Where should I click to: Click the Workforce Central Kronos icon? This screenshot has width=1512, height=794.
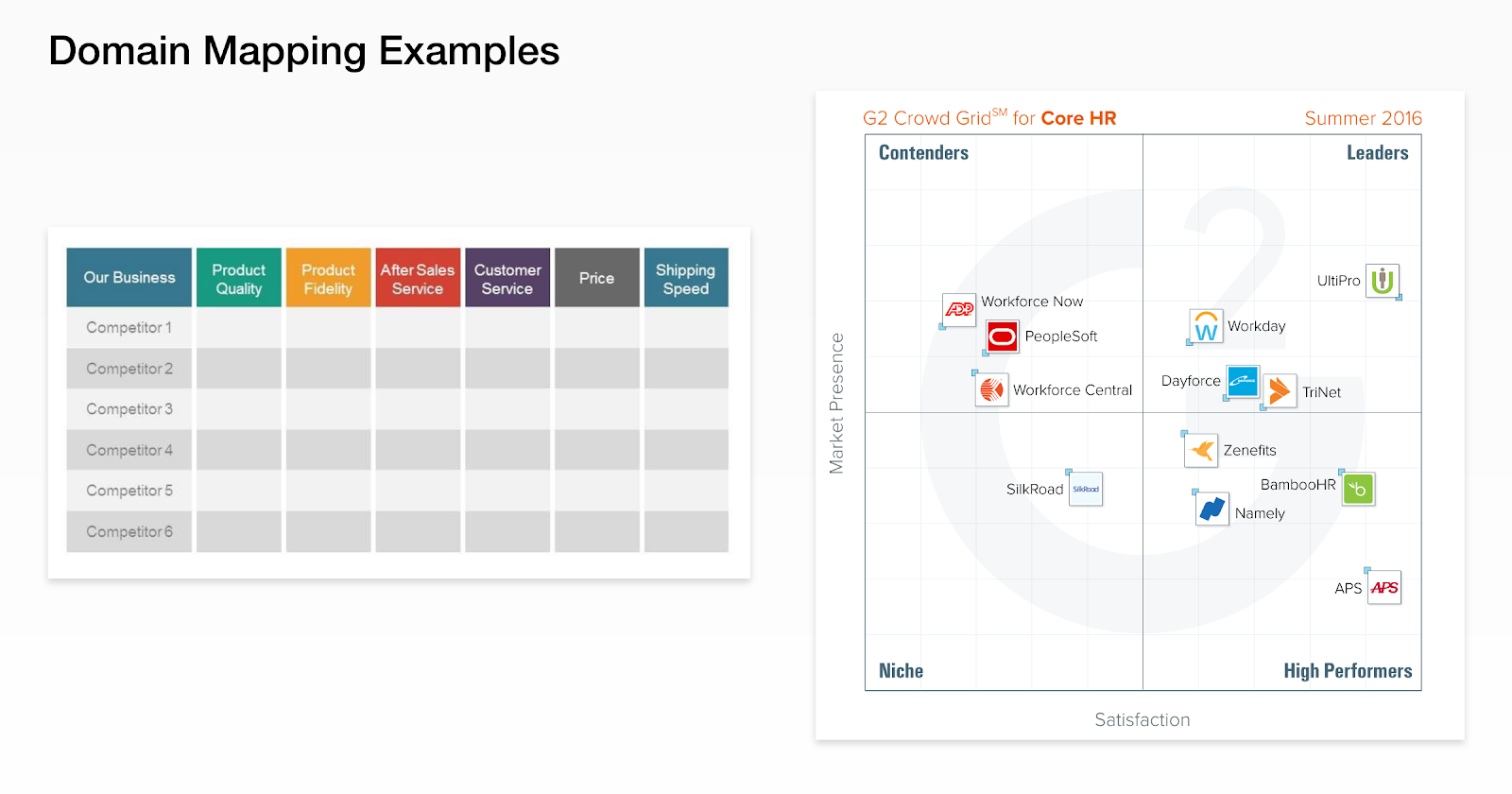tap(992, 389)
